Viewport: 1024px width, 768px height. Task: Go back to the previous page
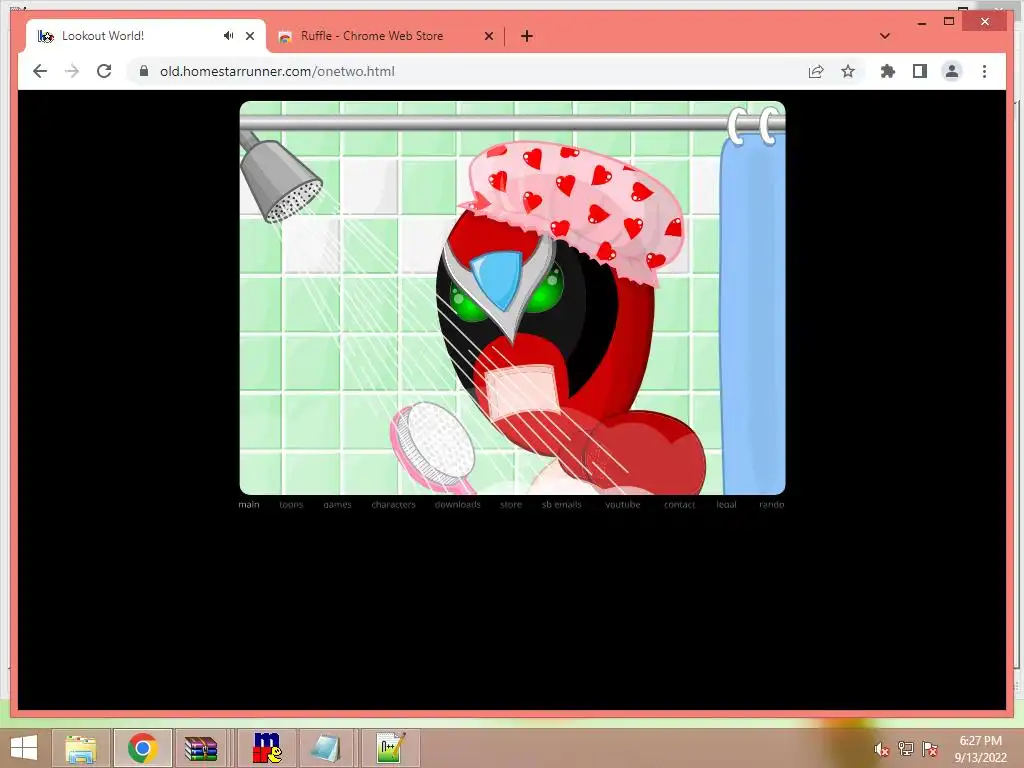[40, 71]
